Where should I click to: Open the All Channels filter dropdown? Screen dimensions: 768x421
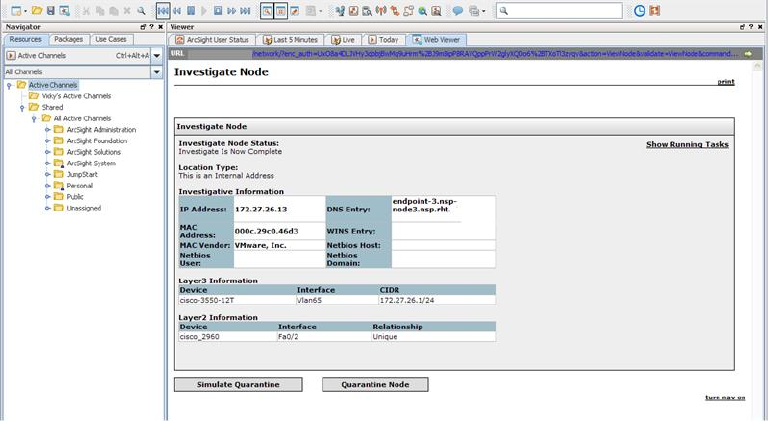156,72
